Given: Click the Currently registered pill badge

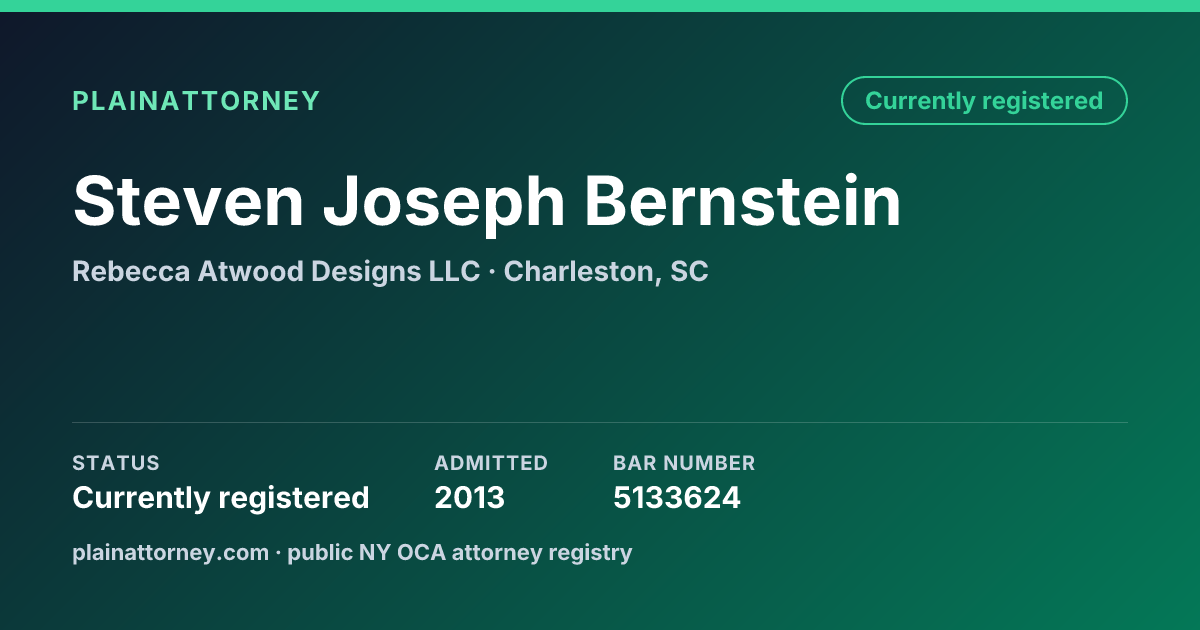Looking at the screenshot, I should (984, 101).
